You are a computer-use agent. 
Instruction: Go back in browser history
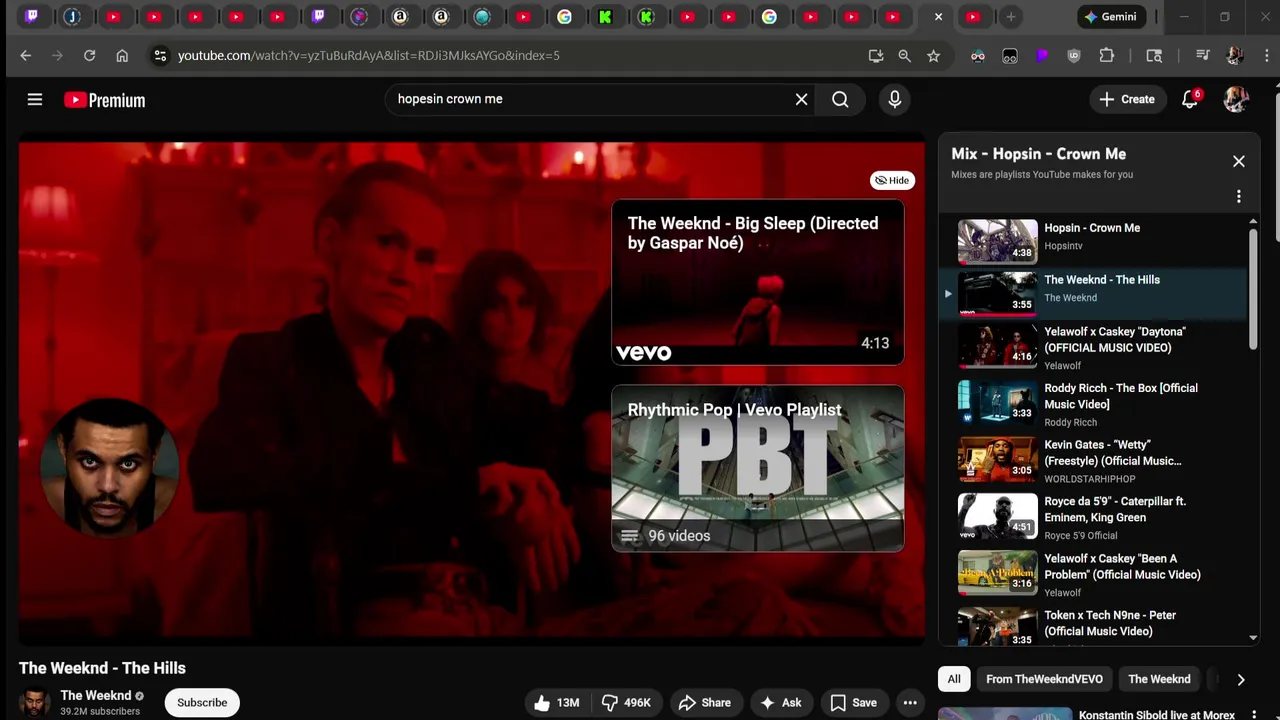click(26, 56)
